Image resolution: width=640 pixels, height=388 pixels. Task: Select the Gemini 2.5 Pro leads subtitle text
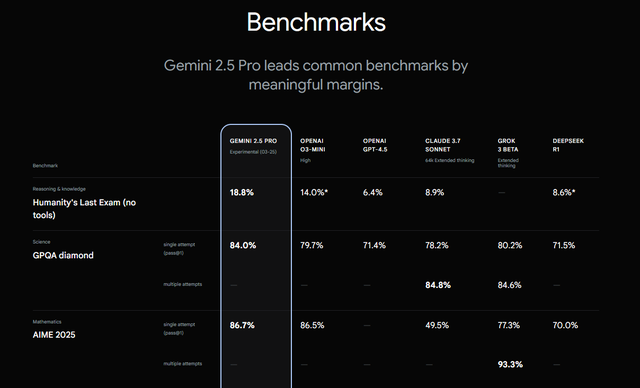[x=316, y=75]
